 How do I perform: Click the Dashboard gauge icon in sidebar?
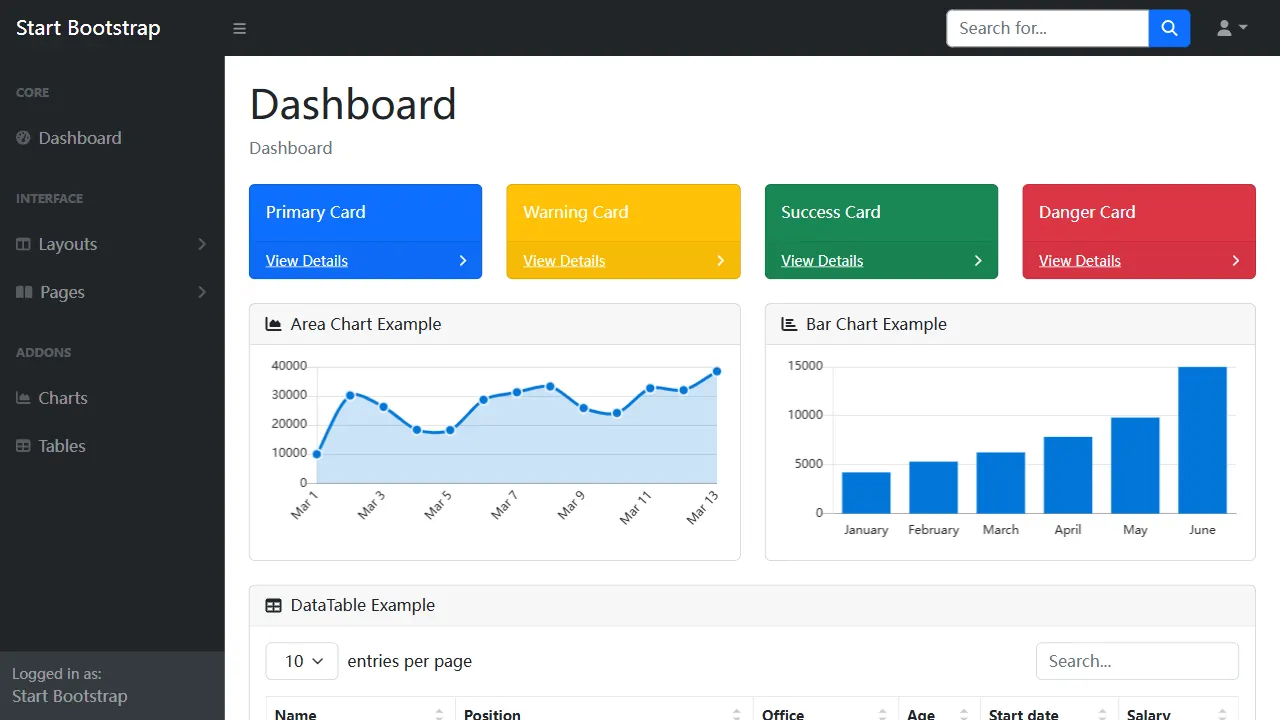(x=23, y=138)
